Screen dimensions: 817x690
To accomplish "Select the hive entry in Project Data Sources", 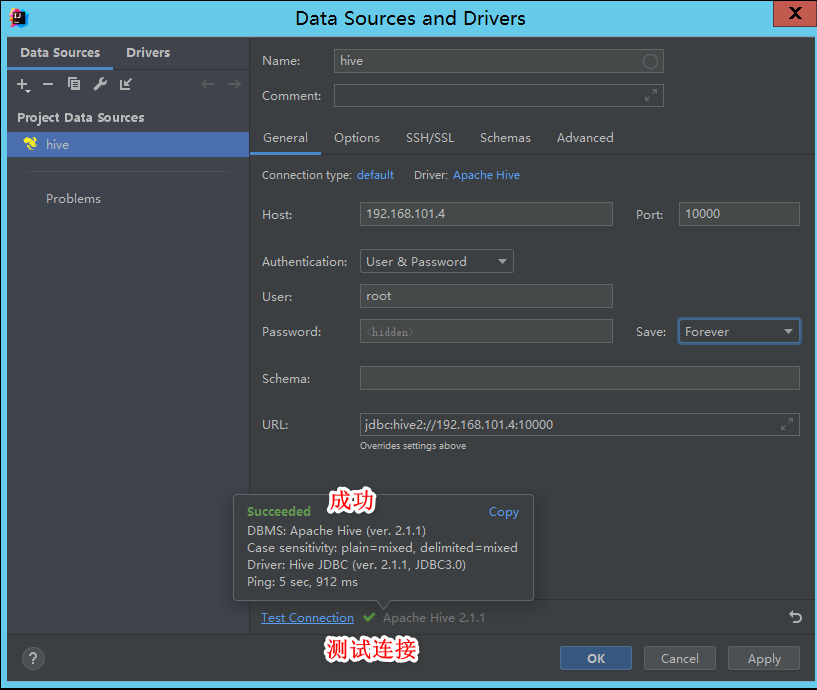I will (128, 144).
